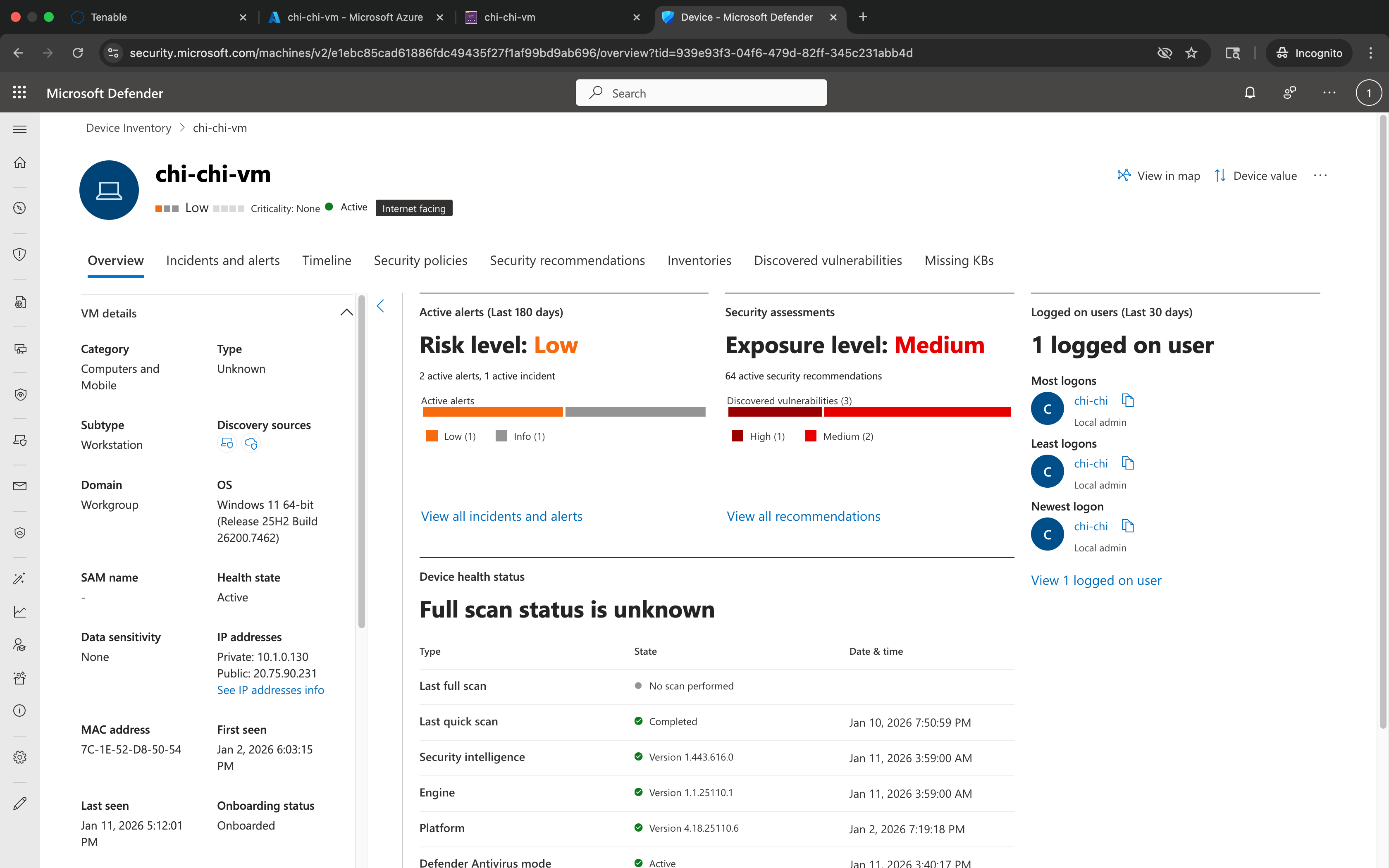Open the reports chart sidebar icon
This screenshot has height=868, width=1389.
(19, 612)
